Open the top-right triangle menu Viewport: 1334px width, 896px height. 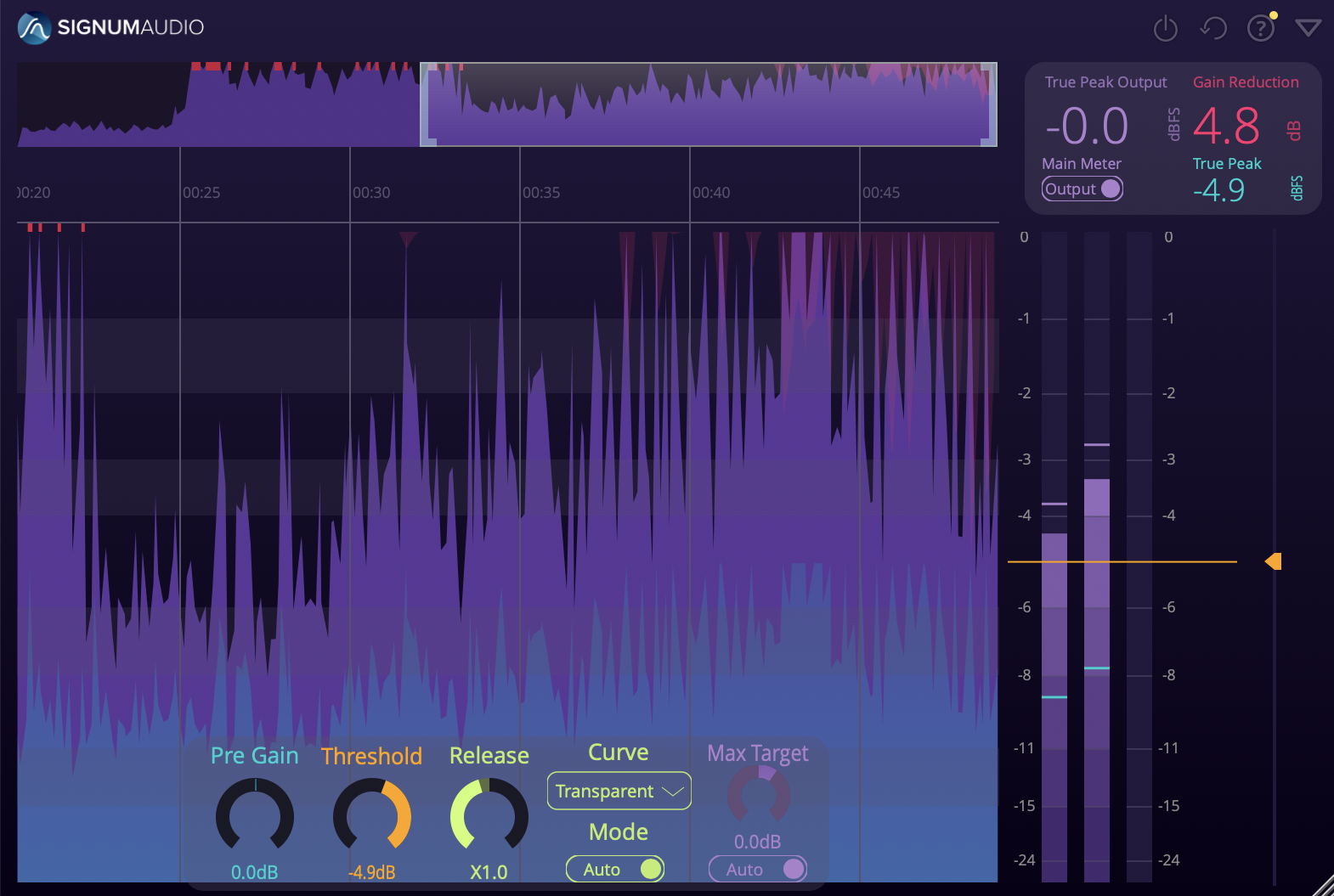point(1308,29)
